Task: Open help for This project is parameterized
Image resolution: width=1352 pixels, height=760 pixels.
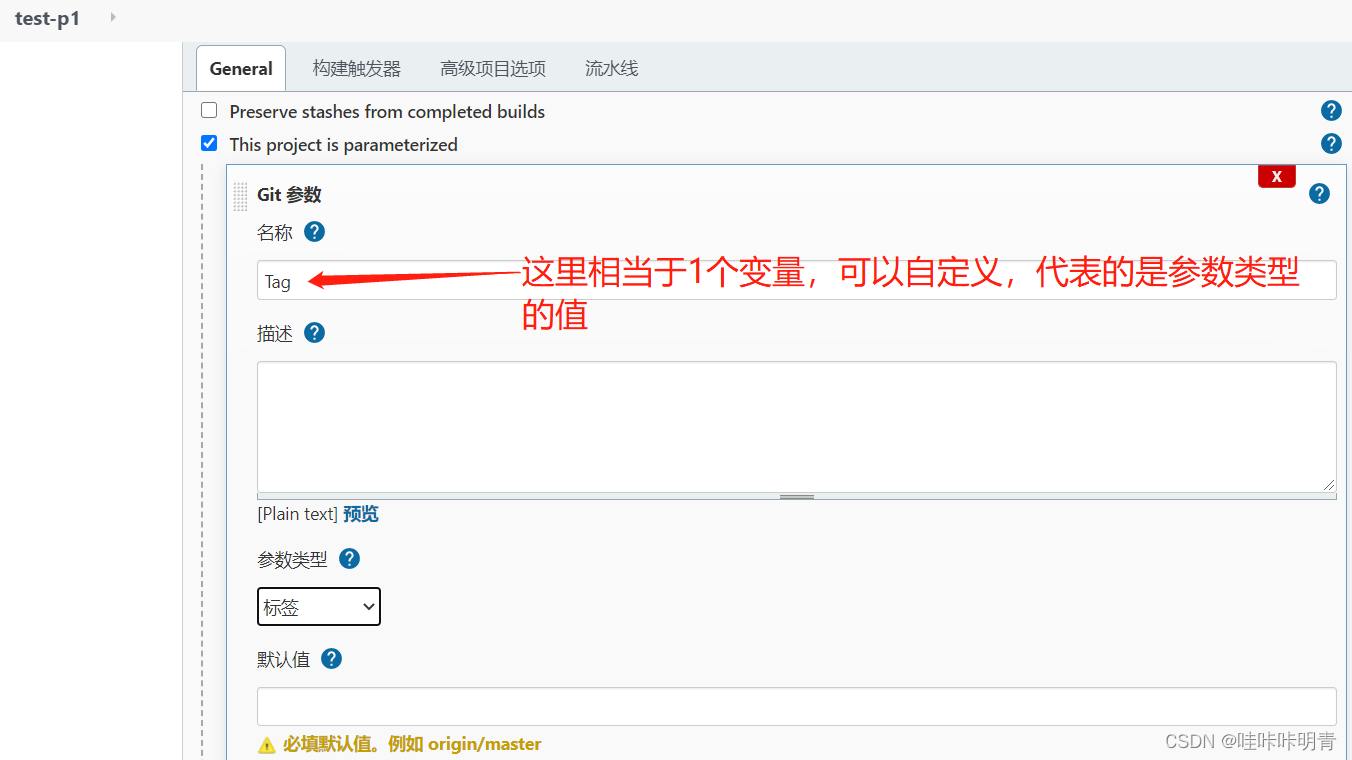Action: [1331, 144]
